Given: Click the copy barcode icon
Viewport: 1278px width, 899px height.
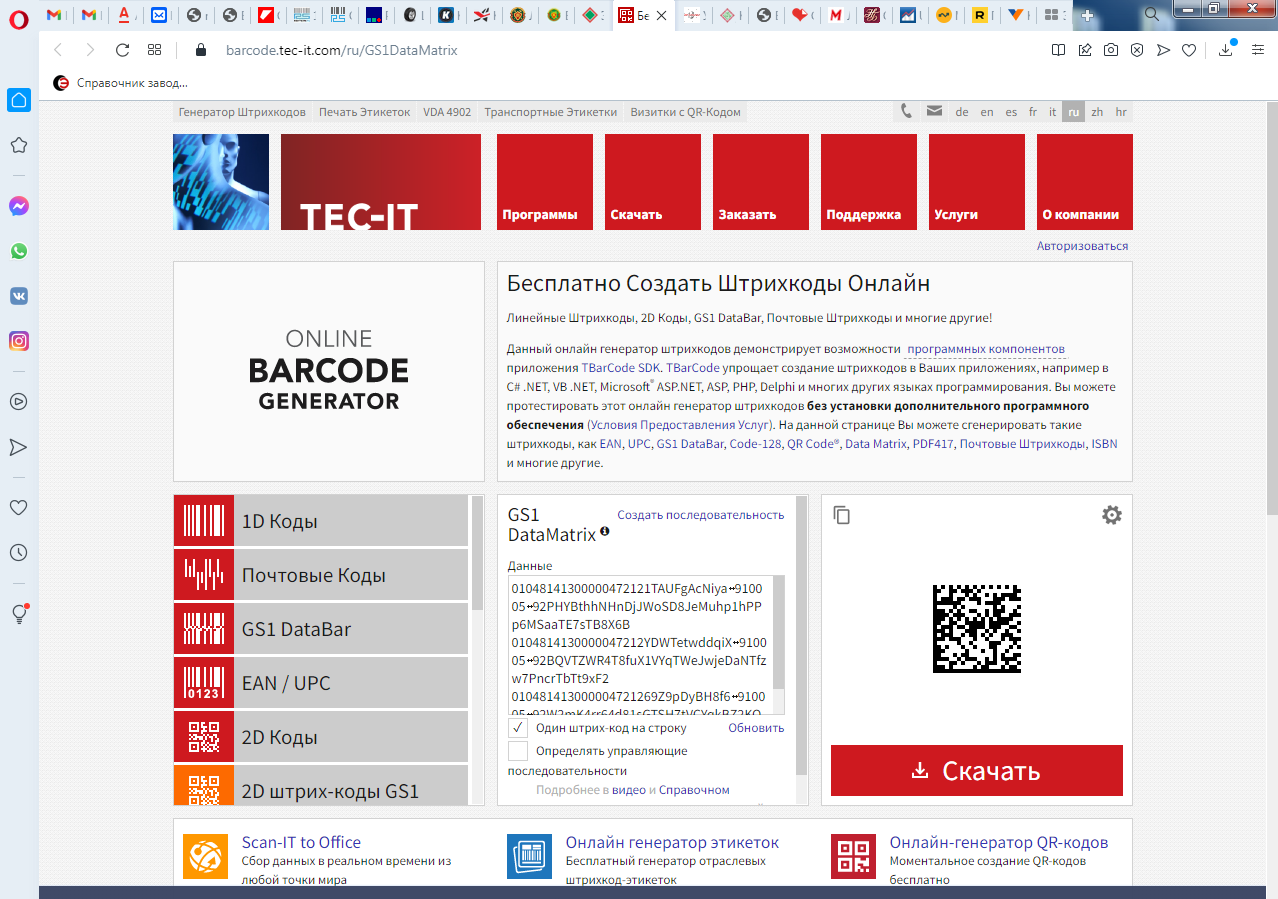Looking at the screenshot, I should (842, 515).
